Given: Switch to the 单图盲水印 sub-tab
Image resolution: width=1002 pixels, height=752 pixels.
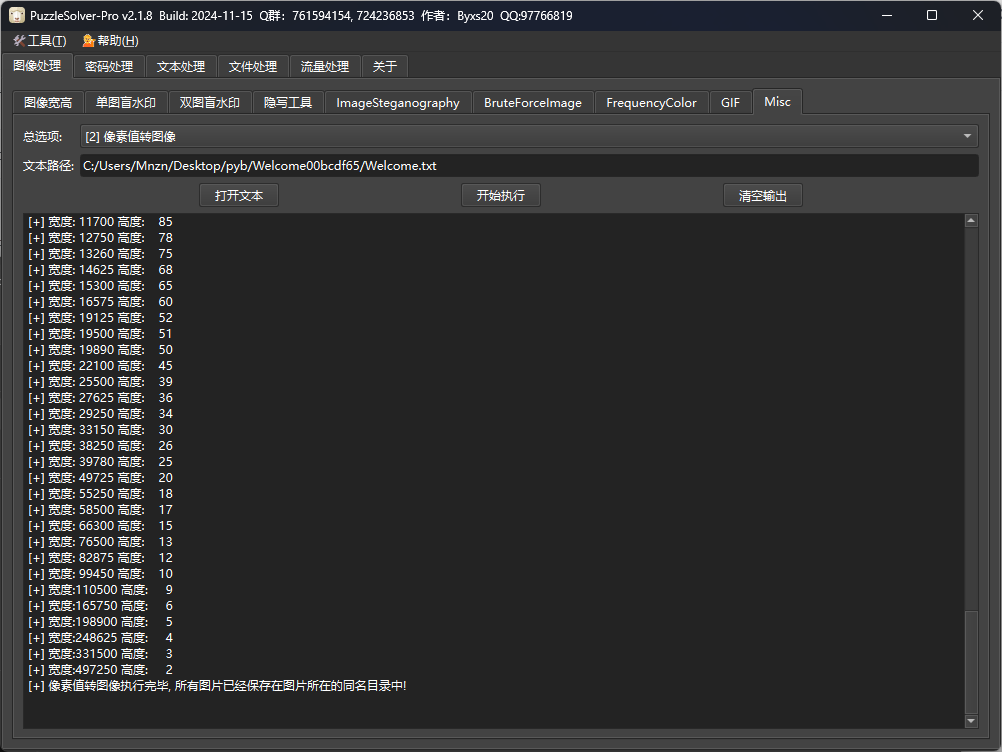Looking at the screenshot, I should click(x=126, y=103).
